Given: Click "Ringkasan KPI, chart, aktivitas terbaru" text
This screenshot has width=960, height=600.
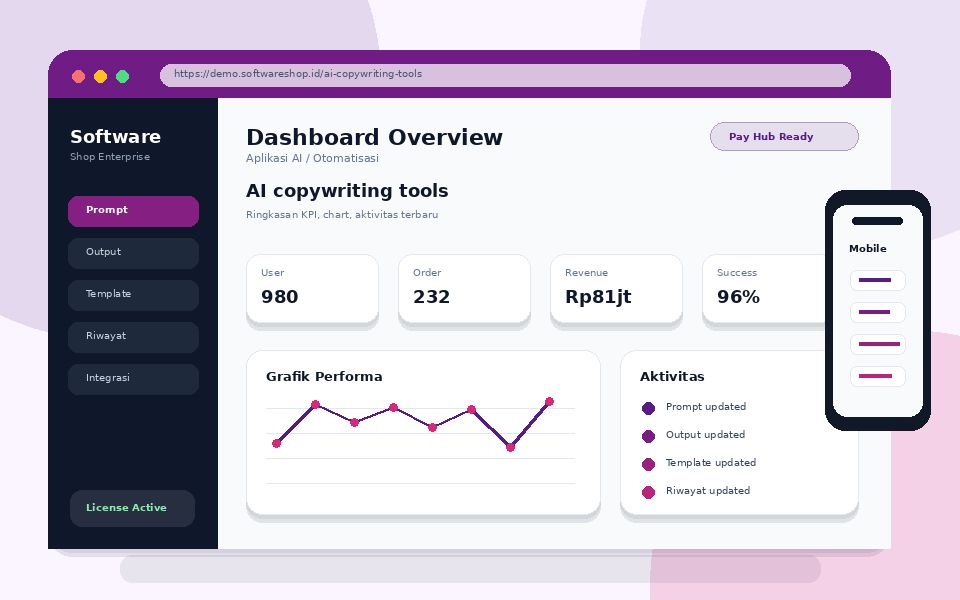Looking at the screenshot, I should 342,215.
